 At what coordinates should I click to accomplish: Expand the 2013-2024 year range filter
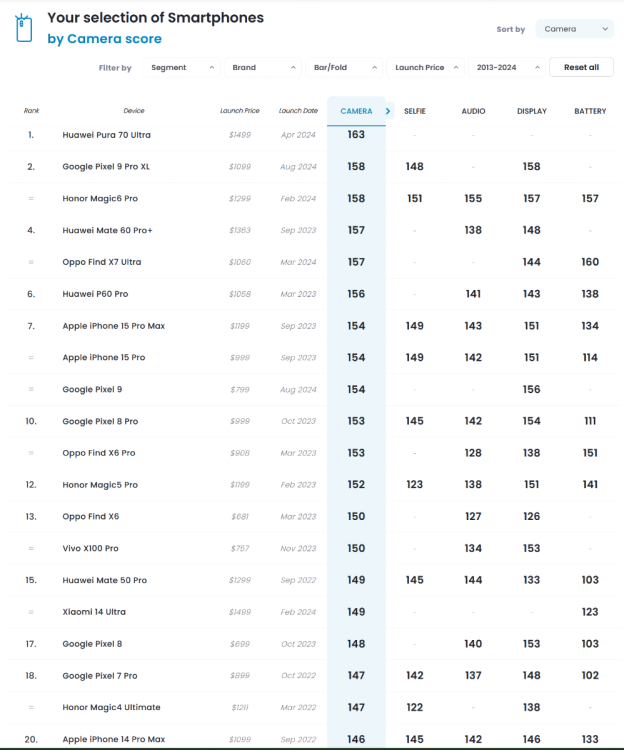(x=507, y=68)
